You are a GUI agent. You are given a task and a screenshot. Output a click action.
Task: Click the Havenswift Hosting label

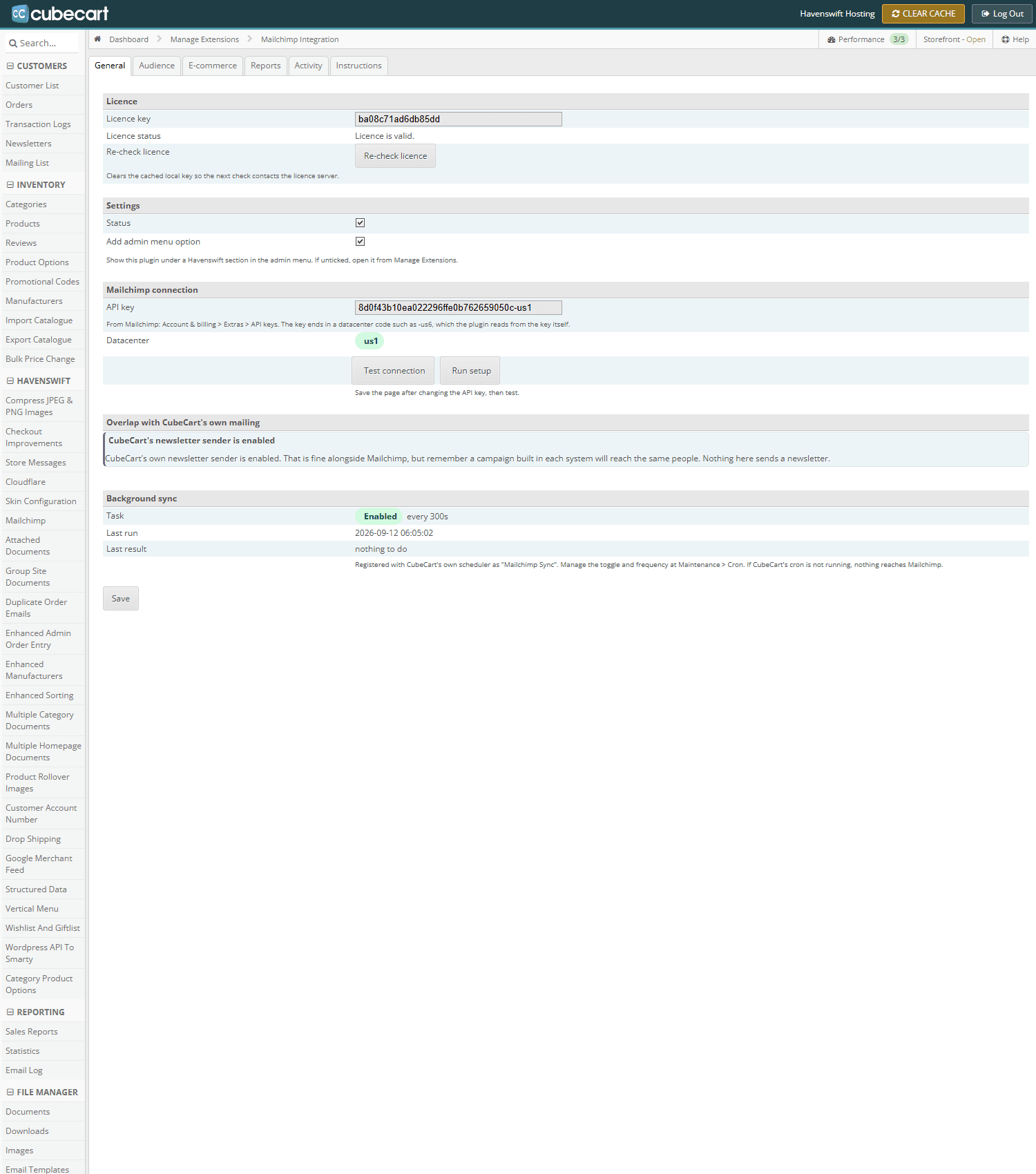(x=837, y=14)
